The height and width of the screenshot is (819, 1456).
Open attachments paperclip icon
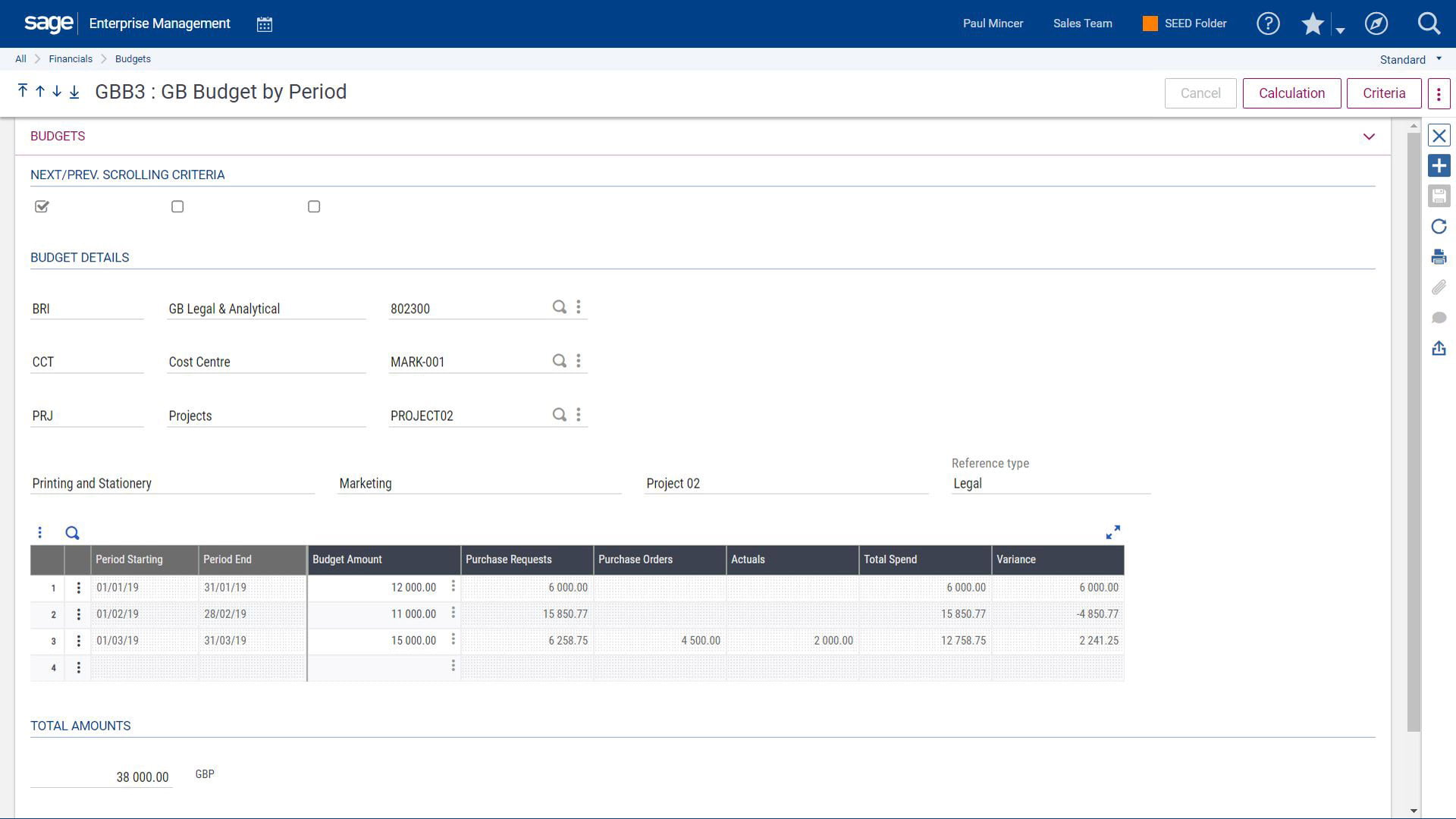pyautogui.click(x=1439, y=287)
